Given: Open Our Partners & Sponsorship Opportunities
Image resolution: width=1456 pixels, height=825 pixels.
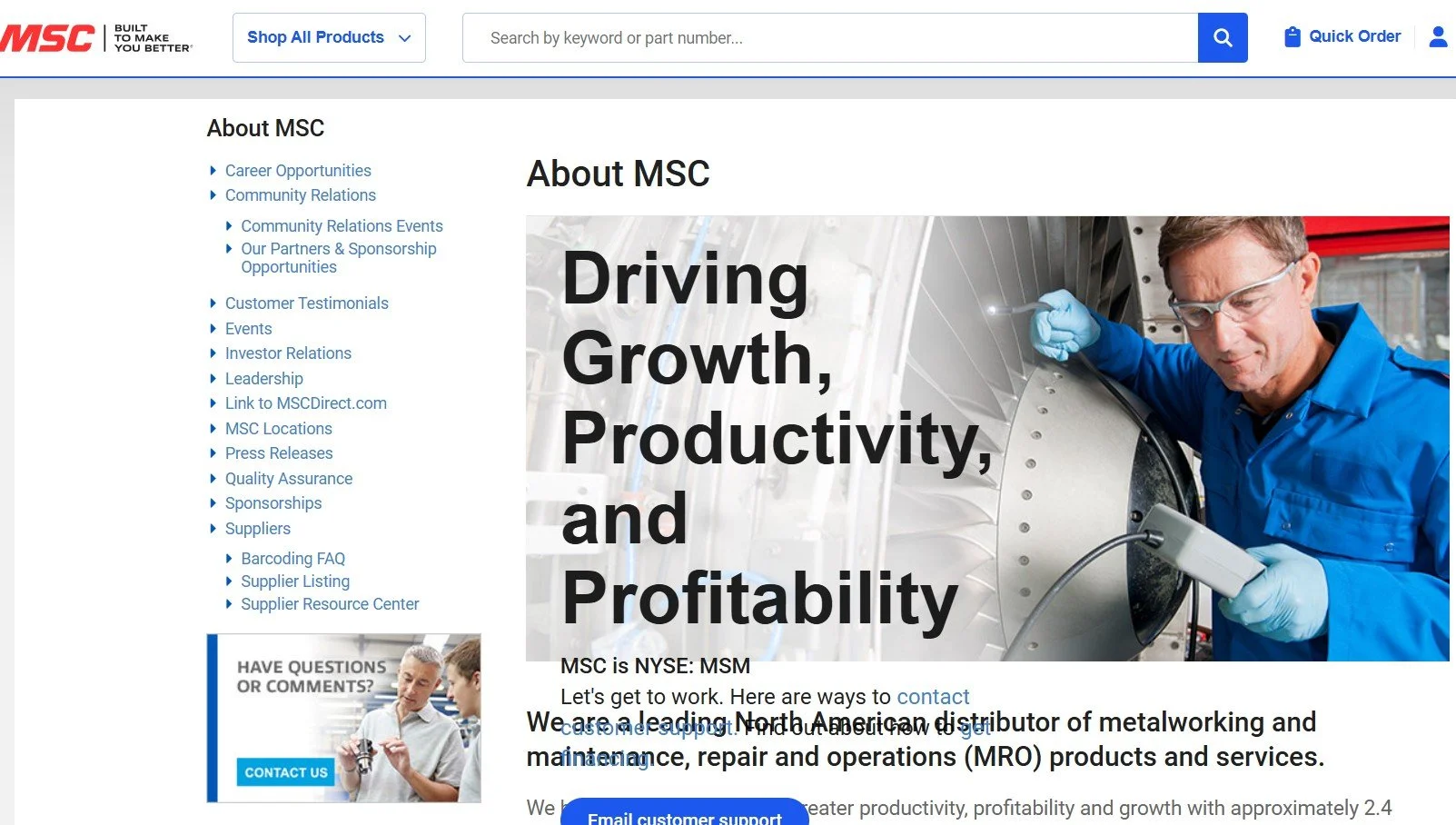Looking at the screenshot, I should [x=339, y=258].
